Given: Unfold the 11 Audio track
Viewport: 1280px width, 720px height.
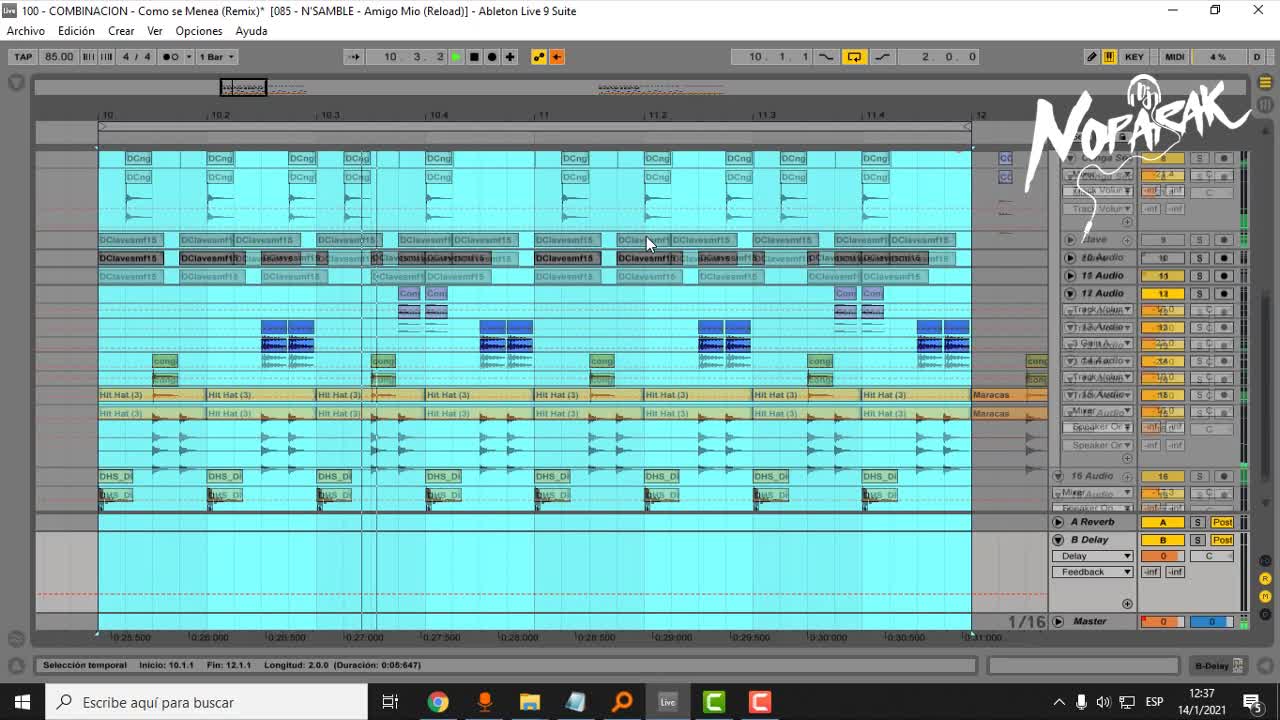Looking at the screenshot, I should (x=1070, y=276).
